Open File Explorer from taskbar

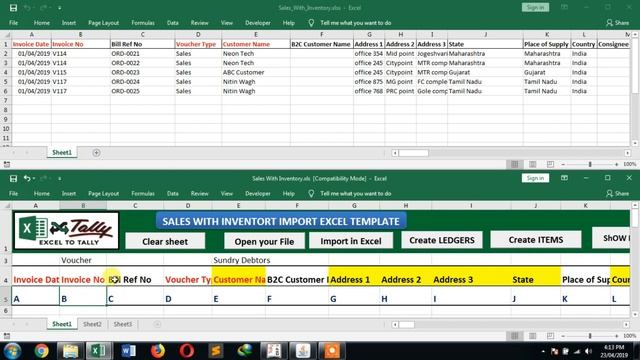(70, 351)
